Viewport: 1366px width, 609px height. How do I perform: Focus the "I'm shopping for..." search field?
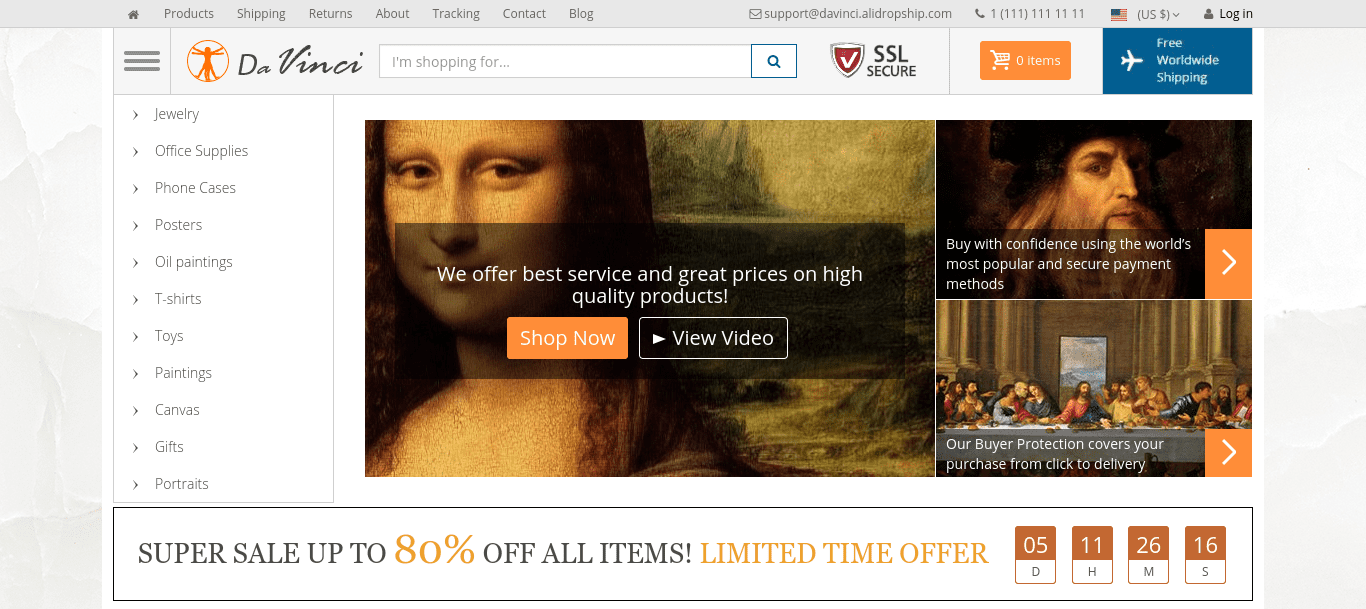click(x=565, y=61)
